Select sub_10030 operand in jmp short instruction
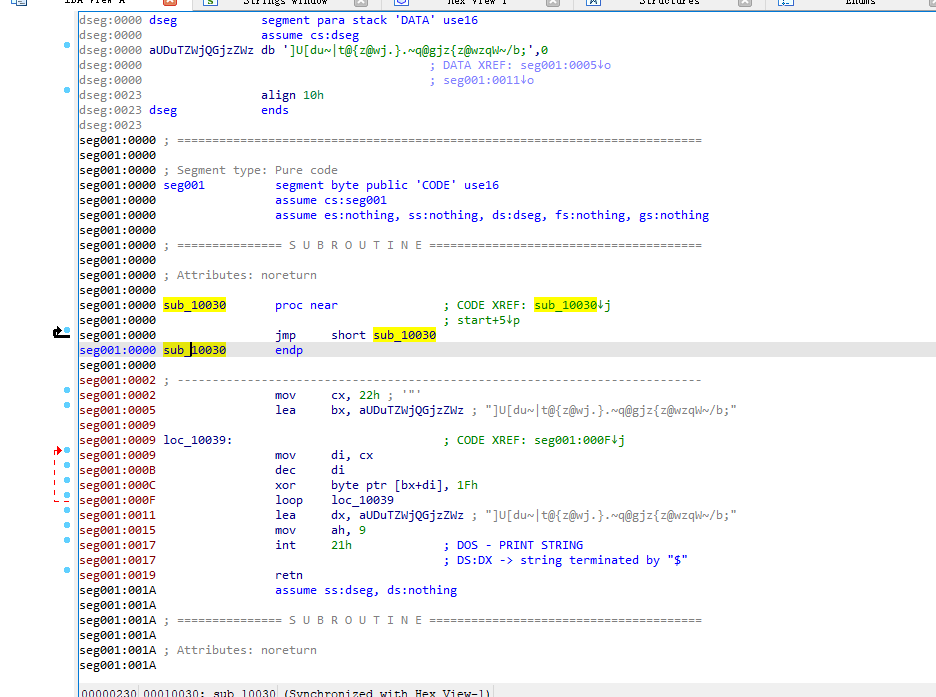The width and height of the screenshot is (936, 697). click(405, 335)
